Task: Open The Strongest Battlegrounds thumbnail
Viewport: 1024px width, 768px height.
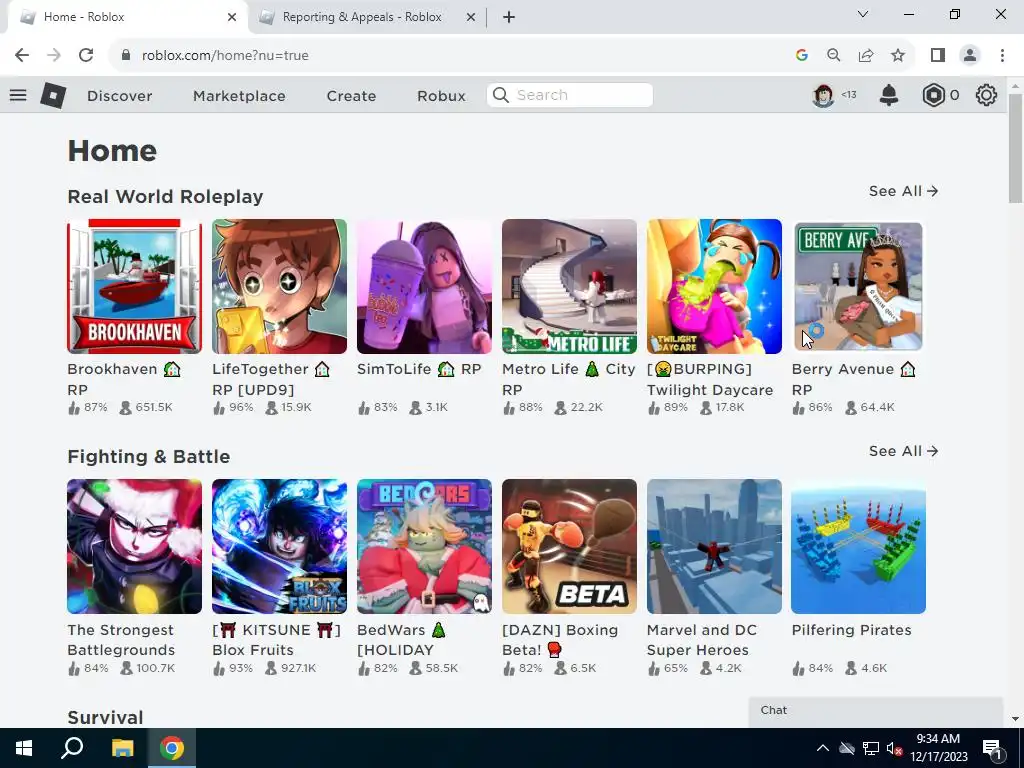Action: (x=135, y=547)
